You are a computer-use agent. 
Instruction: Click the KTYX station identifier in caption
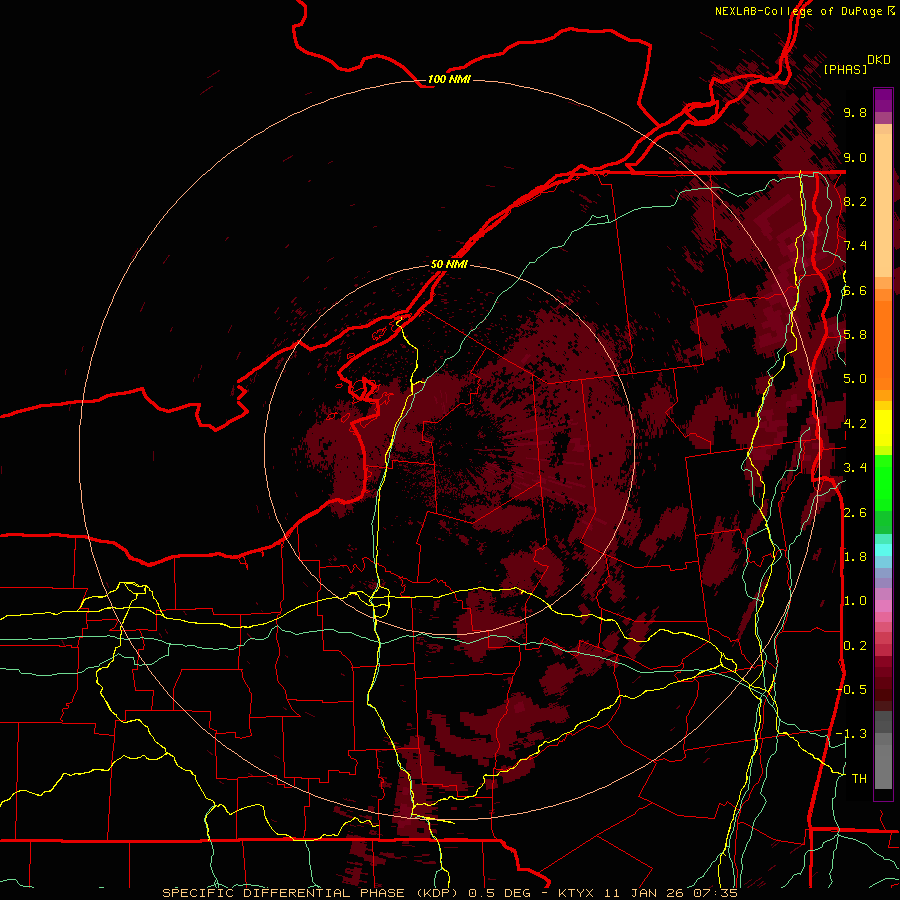tap(576, 893)
